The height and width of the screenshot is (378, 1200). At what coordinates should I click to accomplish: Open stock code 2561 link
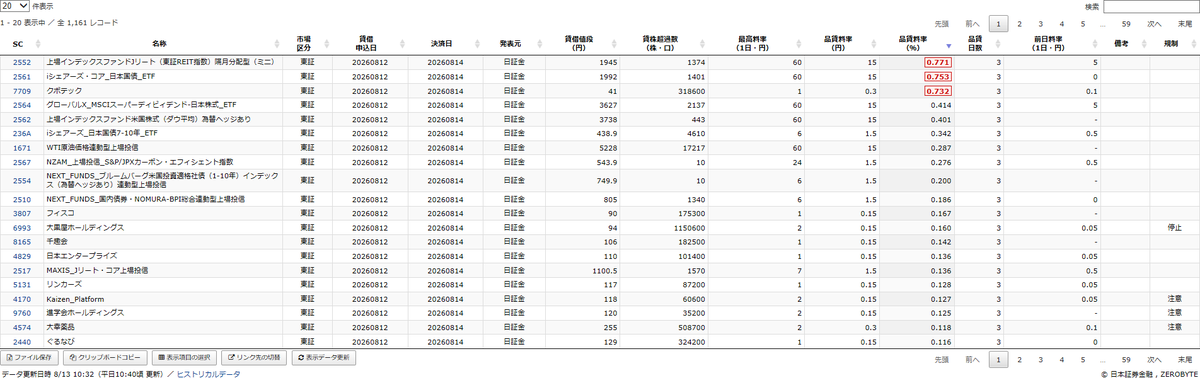click(x=22, y=76)
